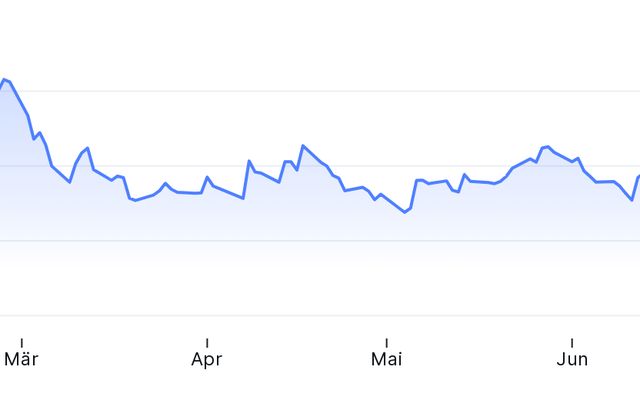Screen dimensions: 640x400
Task: Select the lowest chart point in early May
Action: point(404,212)
